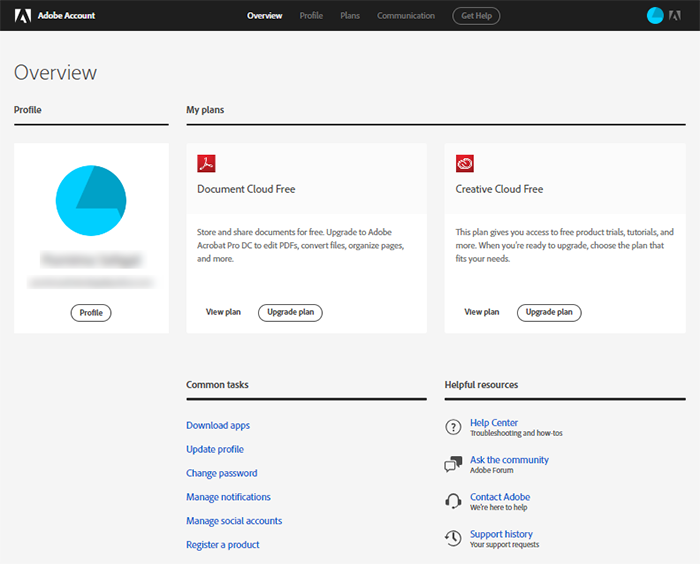The height and width of the screenshot is (564, 700).
Task: Open the user avatar in top bar
Action: click(655, 15)
